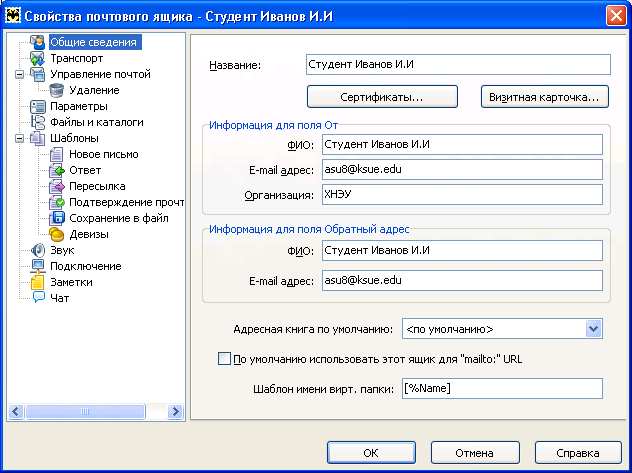This screenshot has width=632, height=473.
Task: Click The Bat! icon in title bar
Action: coord(12,16)
